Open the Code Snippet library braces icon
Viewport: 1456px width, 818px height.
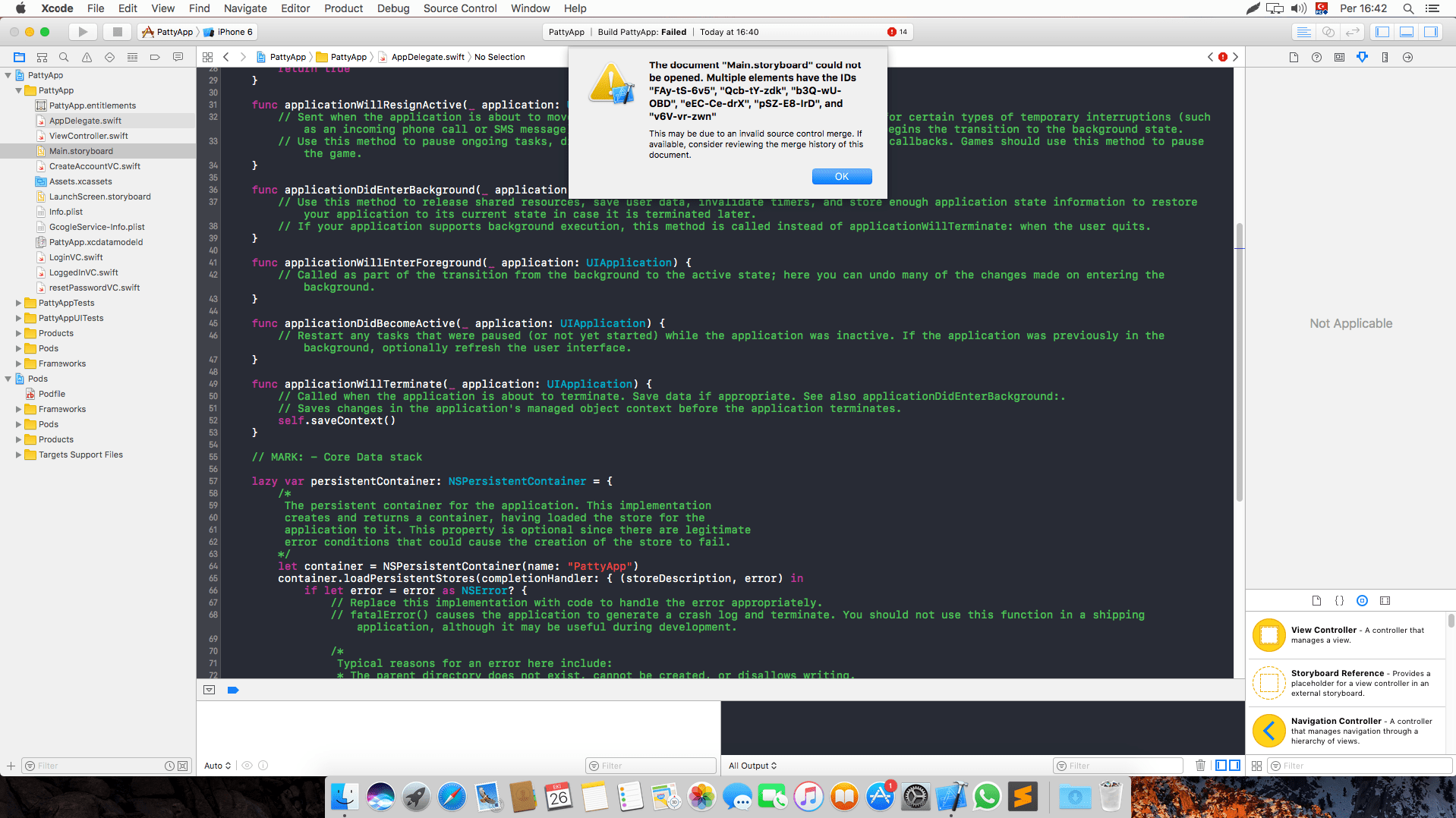coord(1339,600)
